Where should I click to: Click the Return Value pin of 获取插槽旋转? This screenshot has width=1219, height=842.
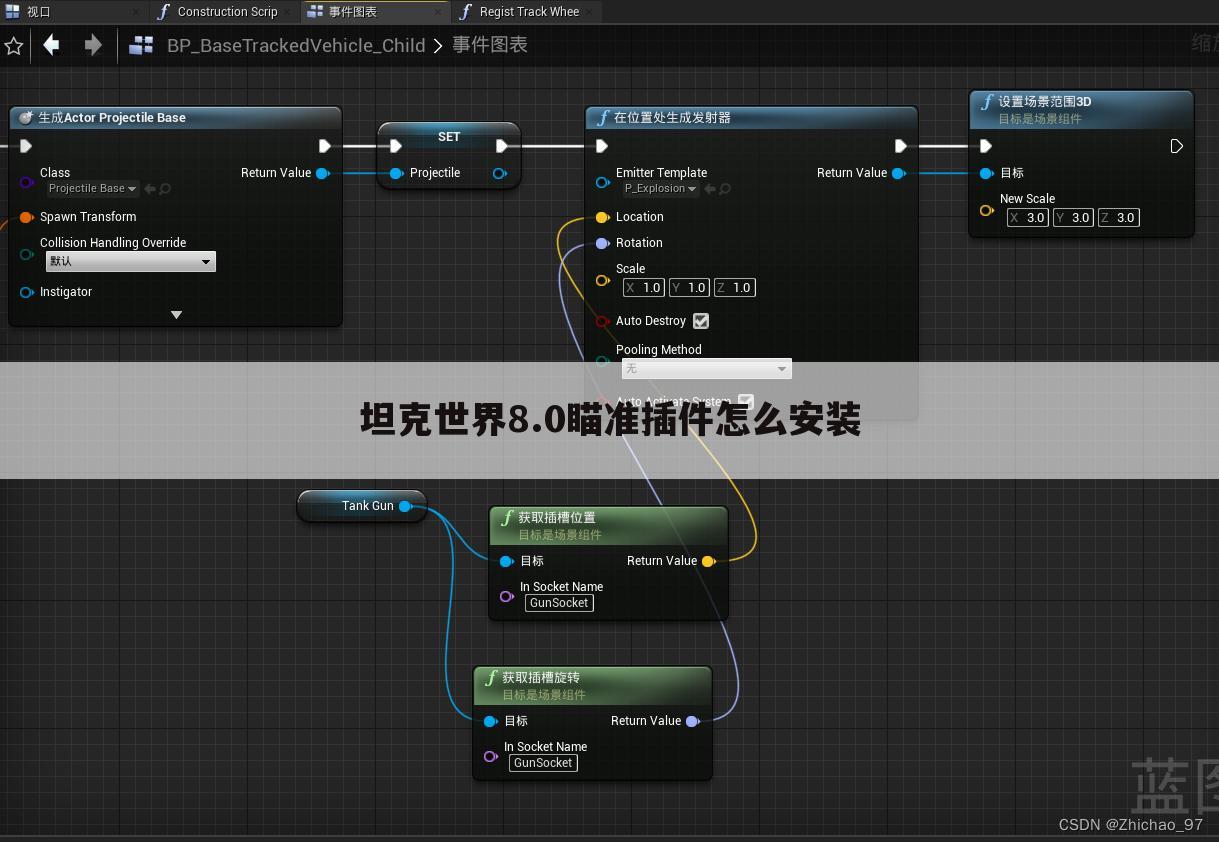pos(692,721)
